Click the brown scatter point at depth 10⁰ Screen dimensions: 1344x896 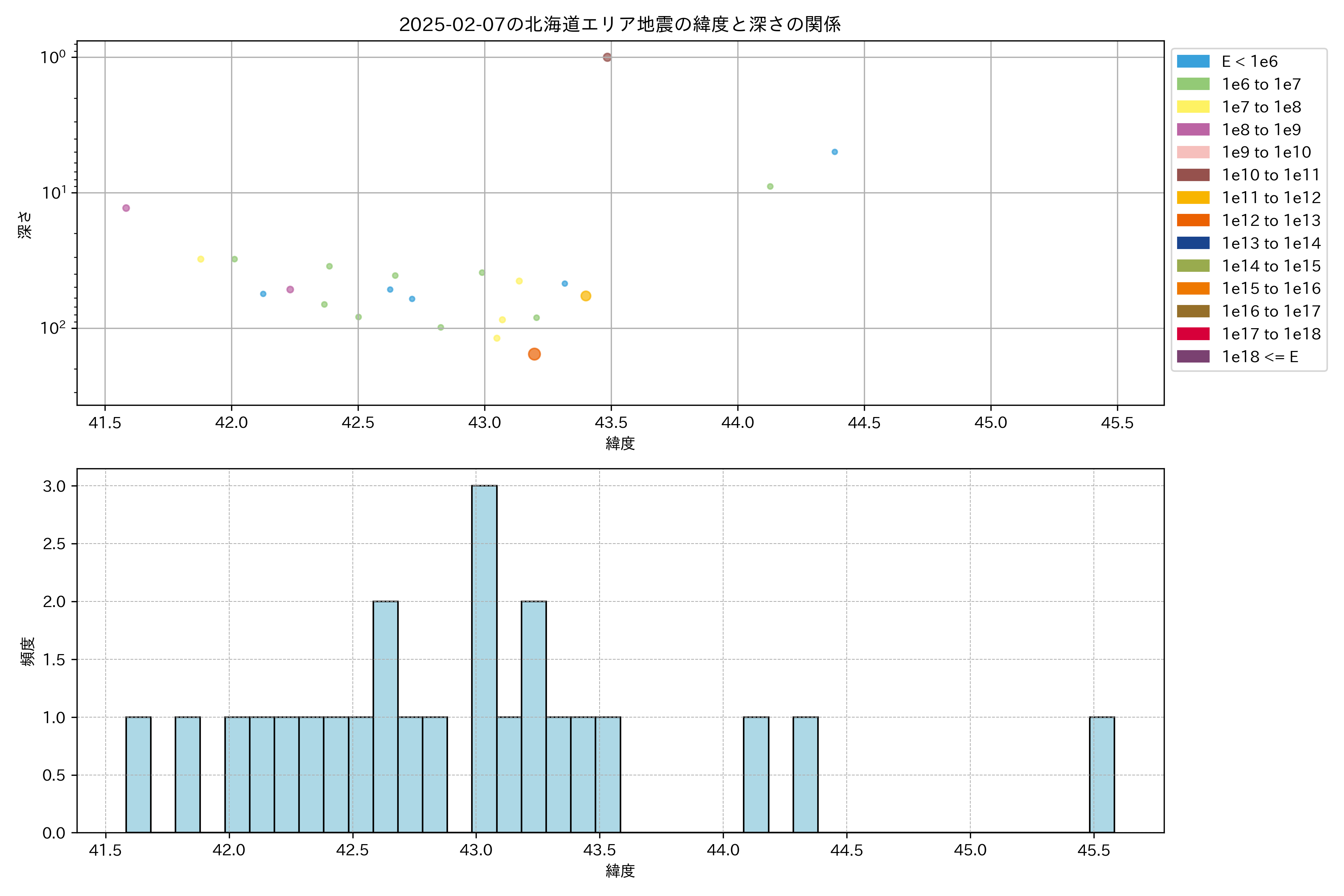click(x=607, y=57)
